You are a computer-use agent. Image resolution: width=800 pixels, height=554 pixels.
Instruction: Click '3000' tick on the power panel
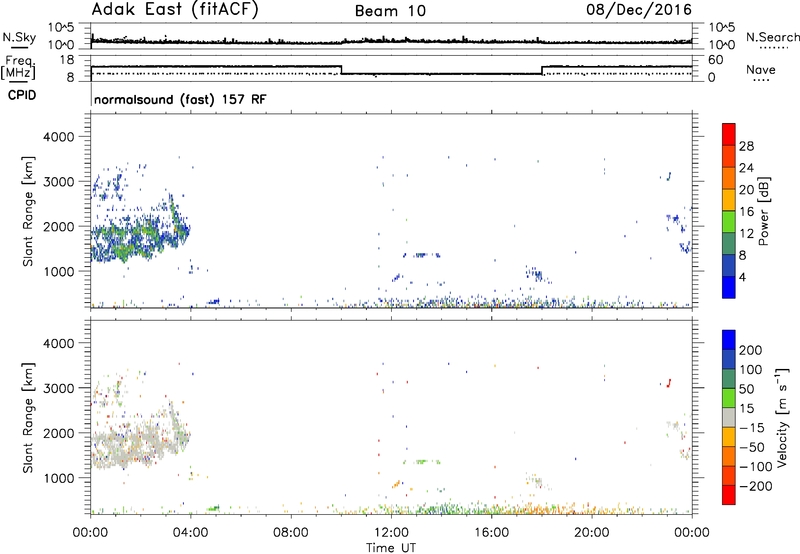58,182
